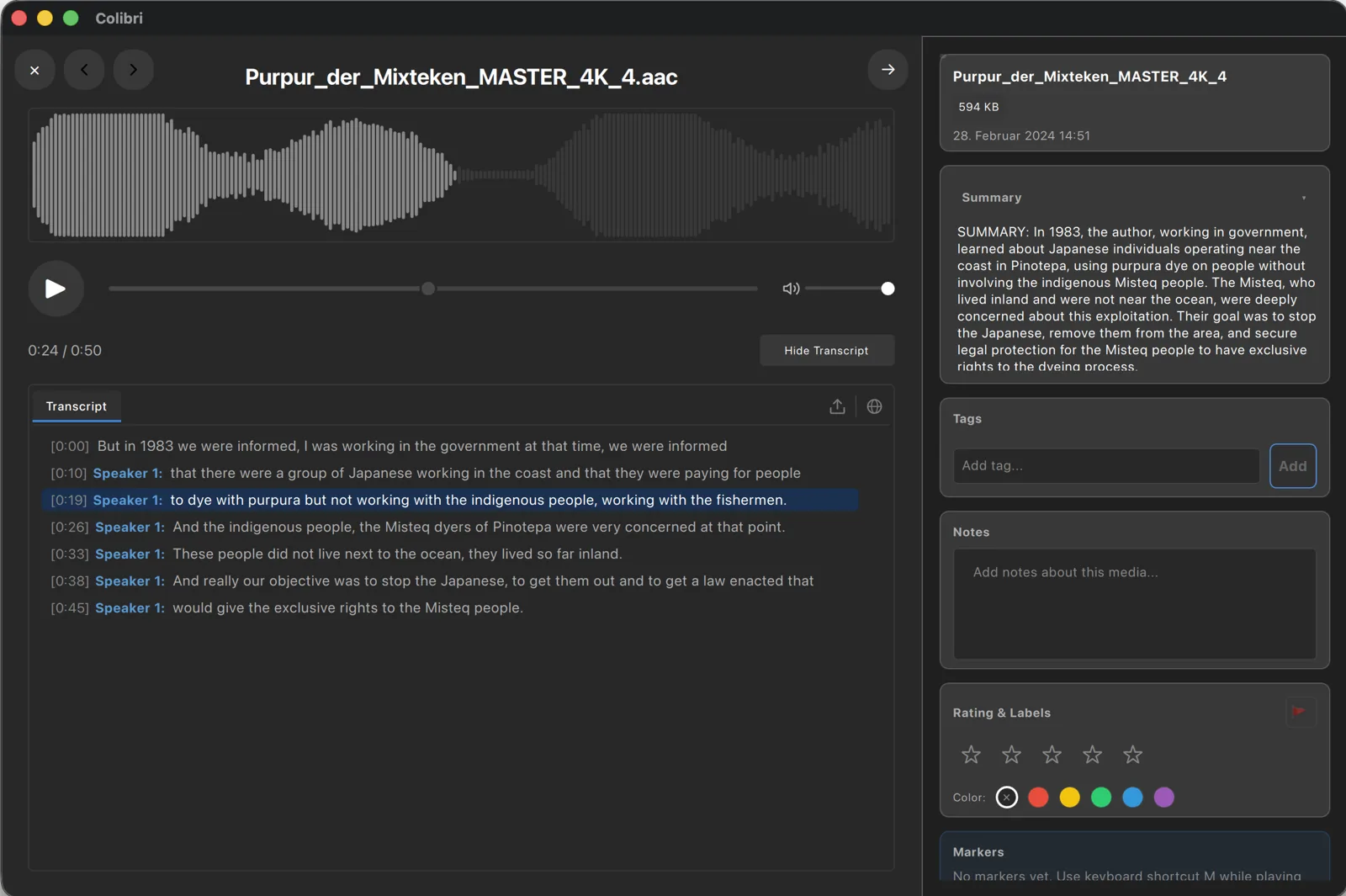Jump to transcript line at [0:33]
This screenshot has height=896, width=1346.
point(450,554)
